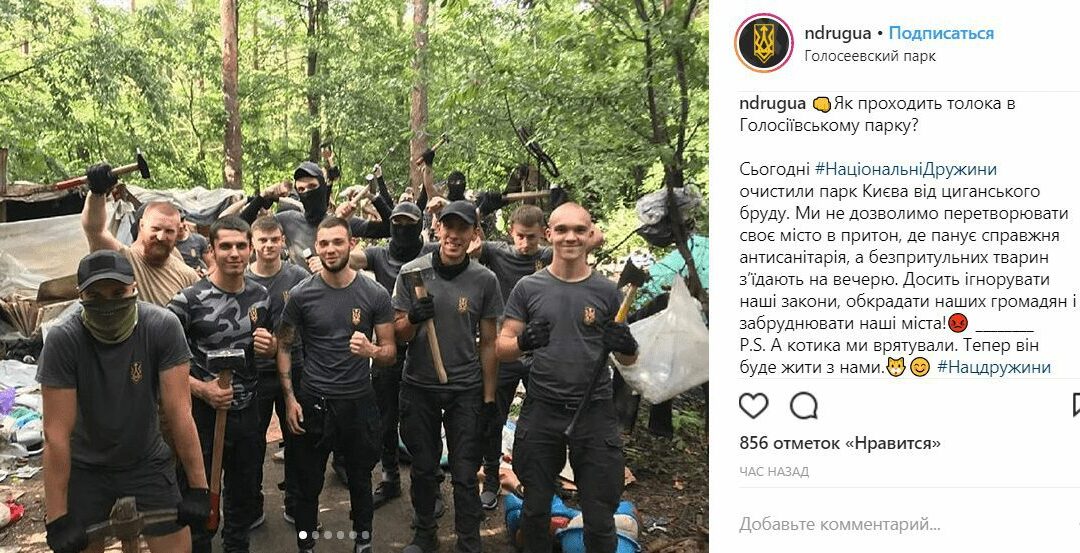
Task: Jump to the last carousel dot
Action: pyautogui.click(x=365, y=535)
